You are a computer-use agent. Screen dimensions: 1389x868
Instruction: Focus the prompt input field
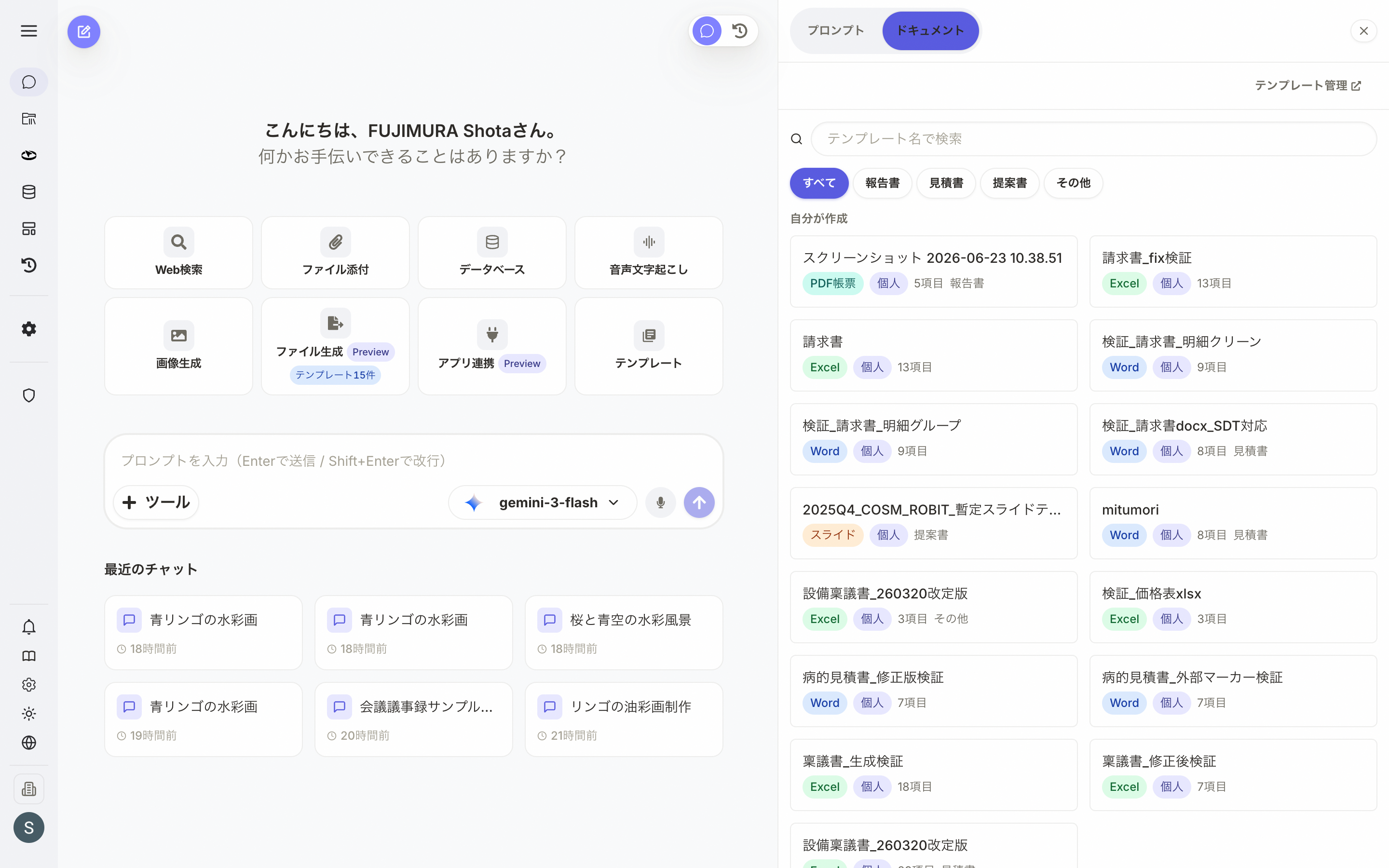413,461
